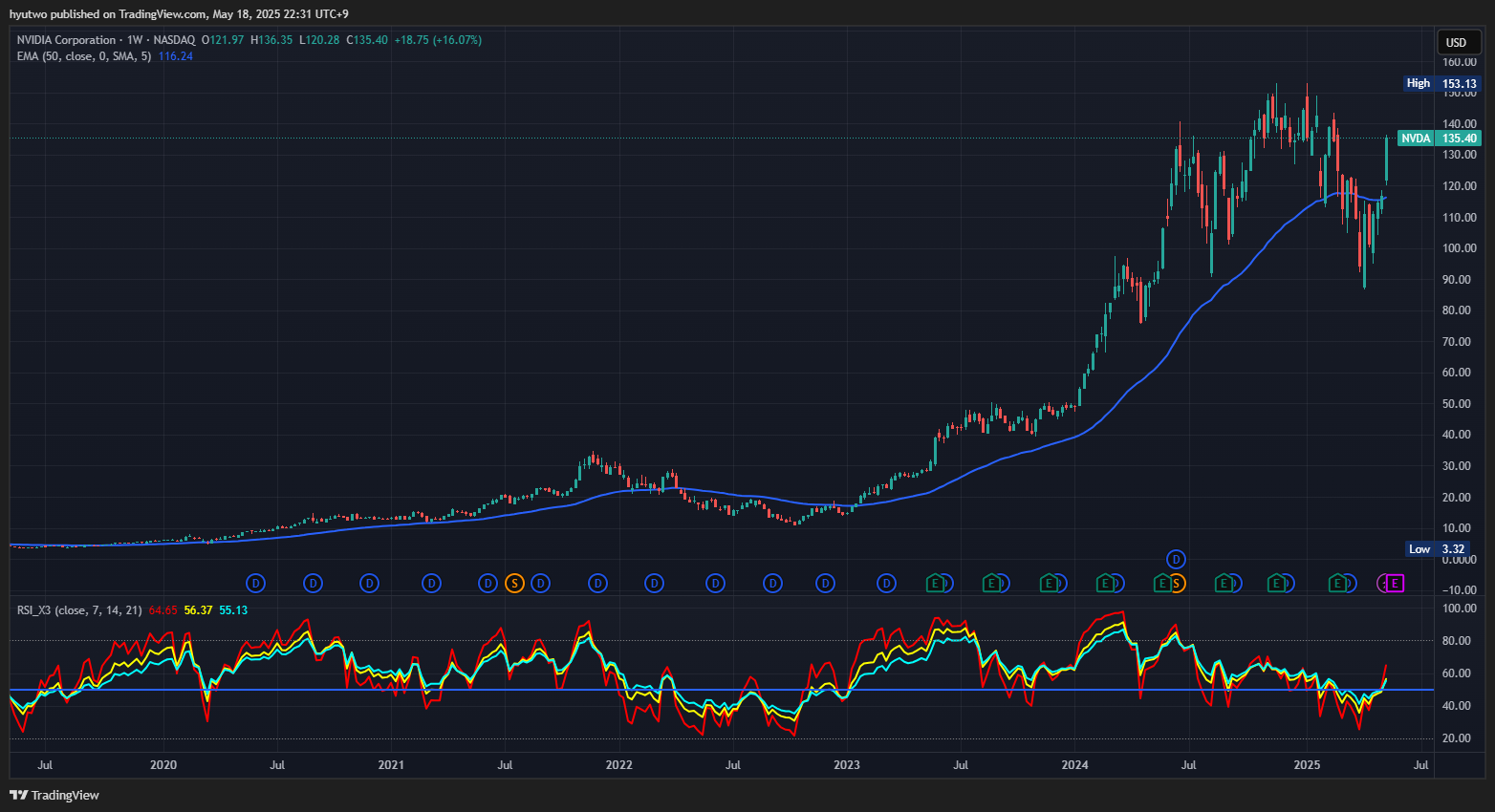Click 20.00 on the RSI pane axis
The image size is (1495, 812).
(1459, 738)
